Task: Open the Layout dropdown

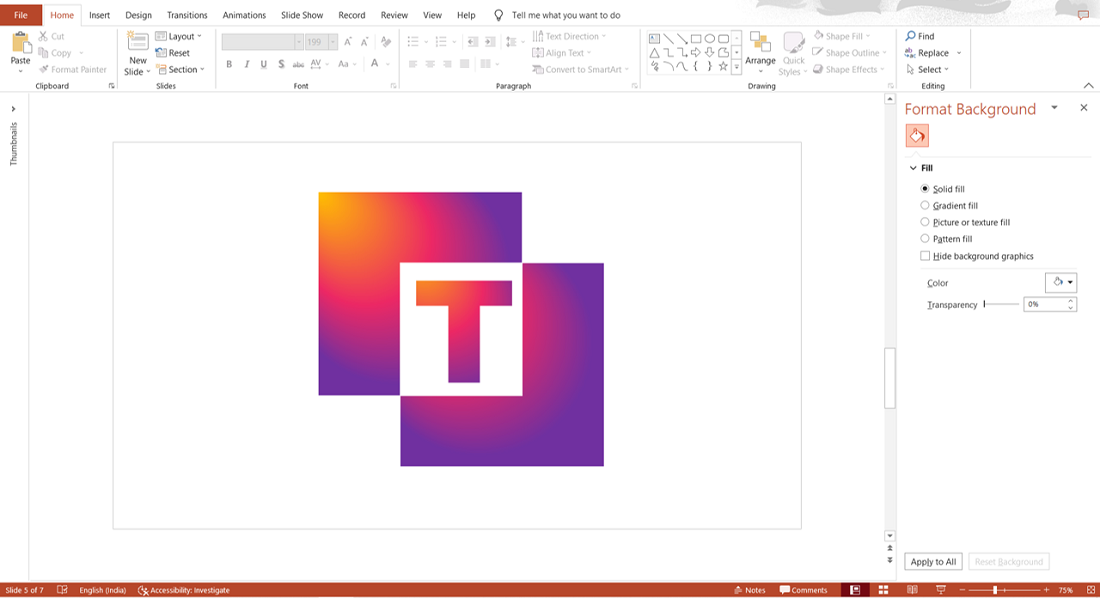Action: coord(179,36)
